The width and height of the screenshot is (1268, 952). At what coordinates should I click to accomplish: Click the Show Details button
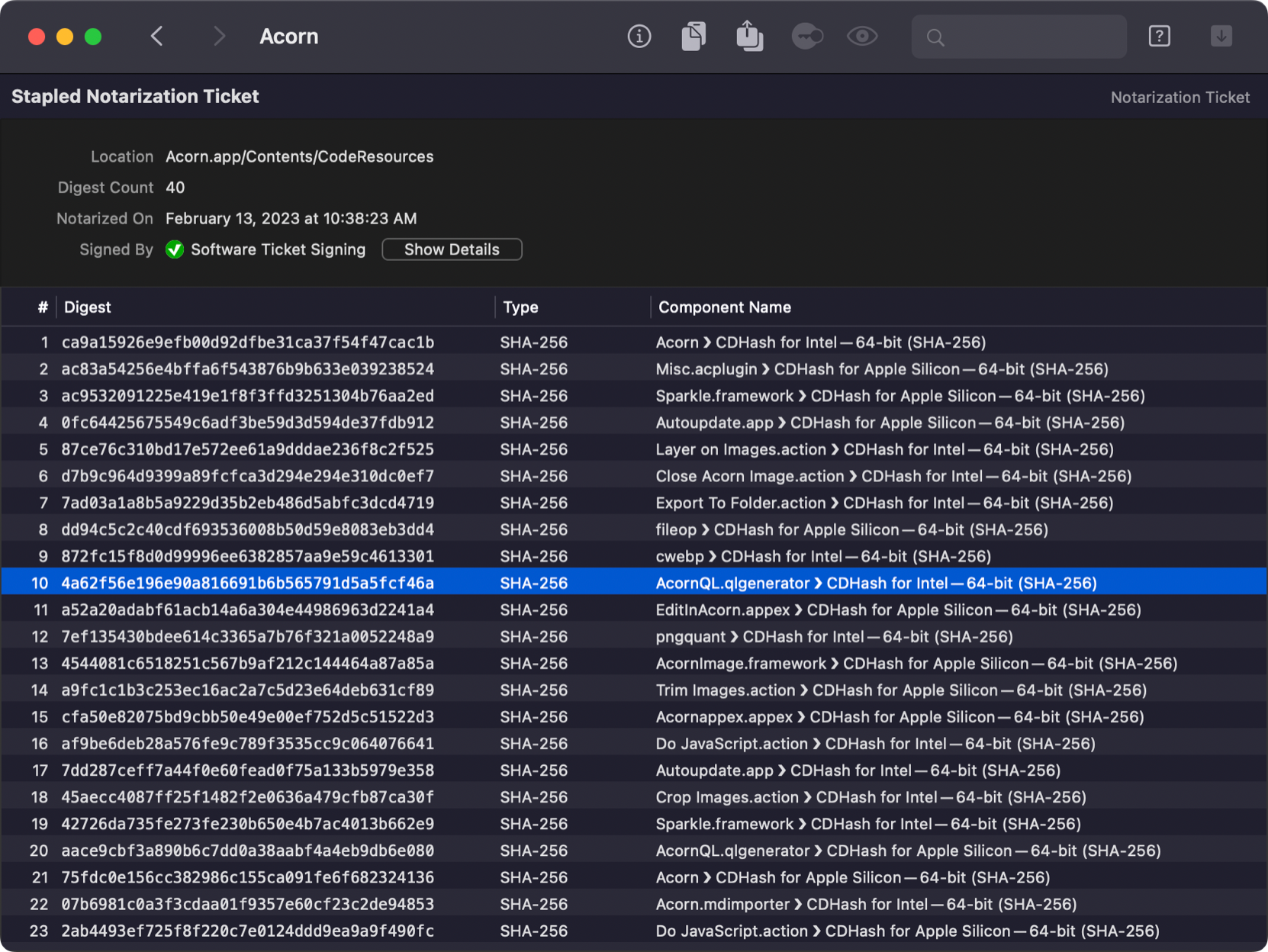tap(452, 249)
